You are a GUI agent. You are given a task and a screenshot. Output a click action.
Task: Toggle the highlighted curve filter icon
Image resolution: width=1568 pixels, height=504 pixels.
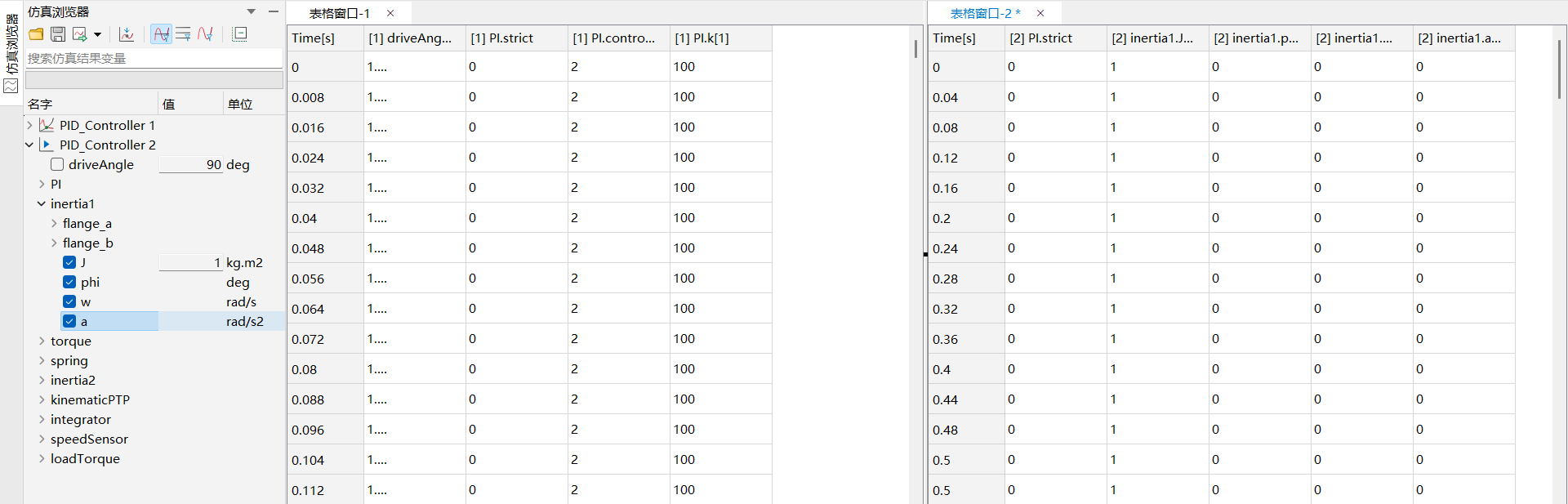162,34
